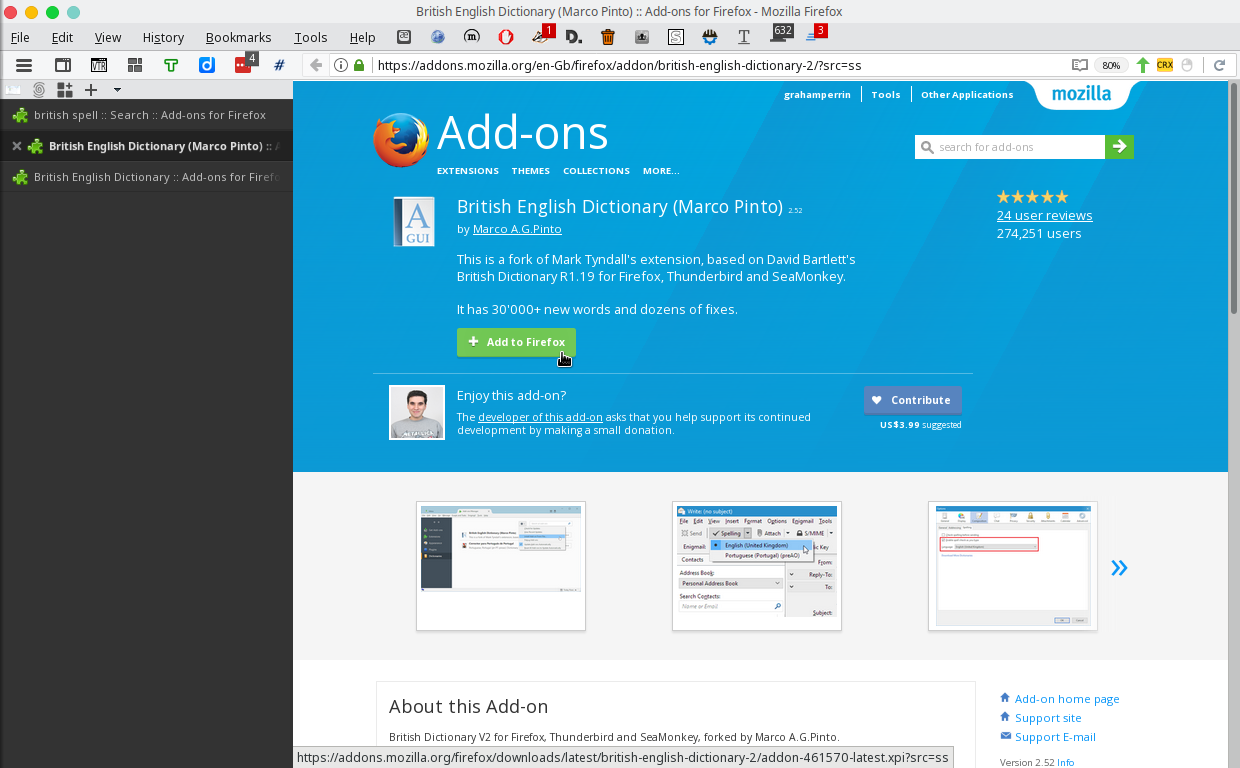This screenshot has width=1240, height=768.
Task: Open the Support E-mail link
Action: (1055, 737)
